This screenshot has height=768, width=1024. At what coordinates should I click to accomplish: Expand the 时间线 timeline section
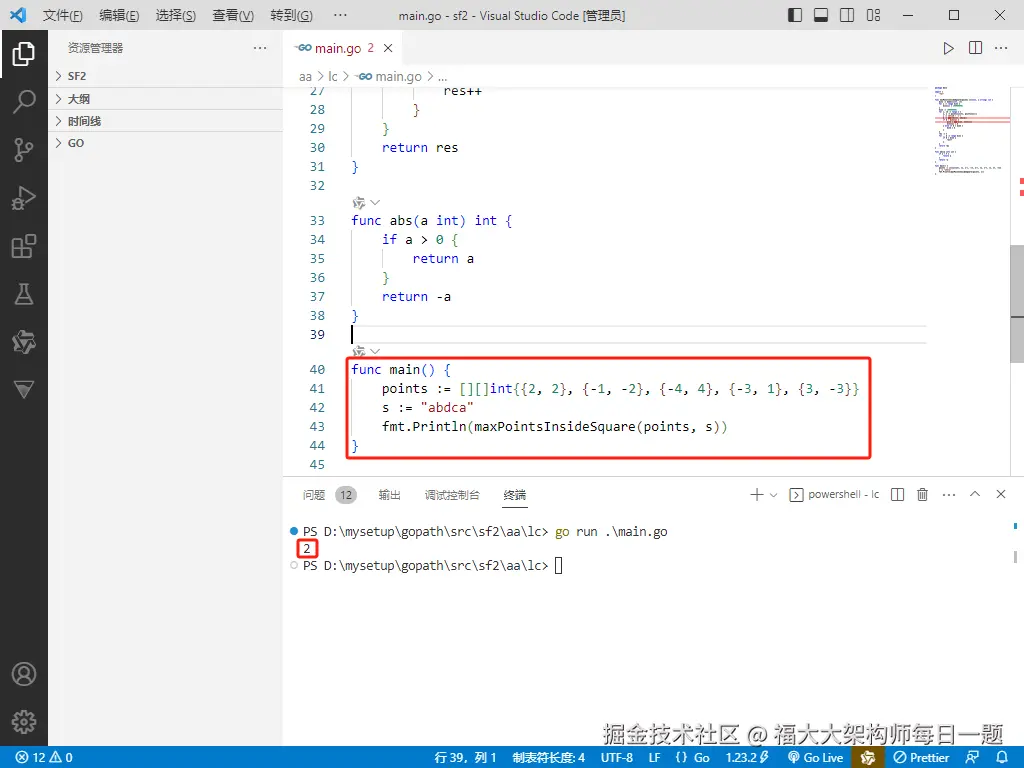(x=166, y=121)
